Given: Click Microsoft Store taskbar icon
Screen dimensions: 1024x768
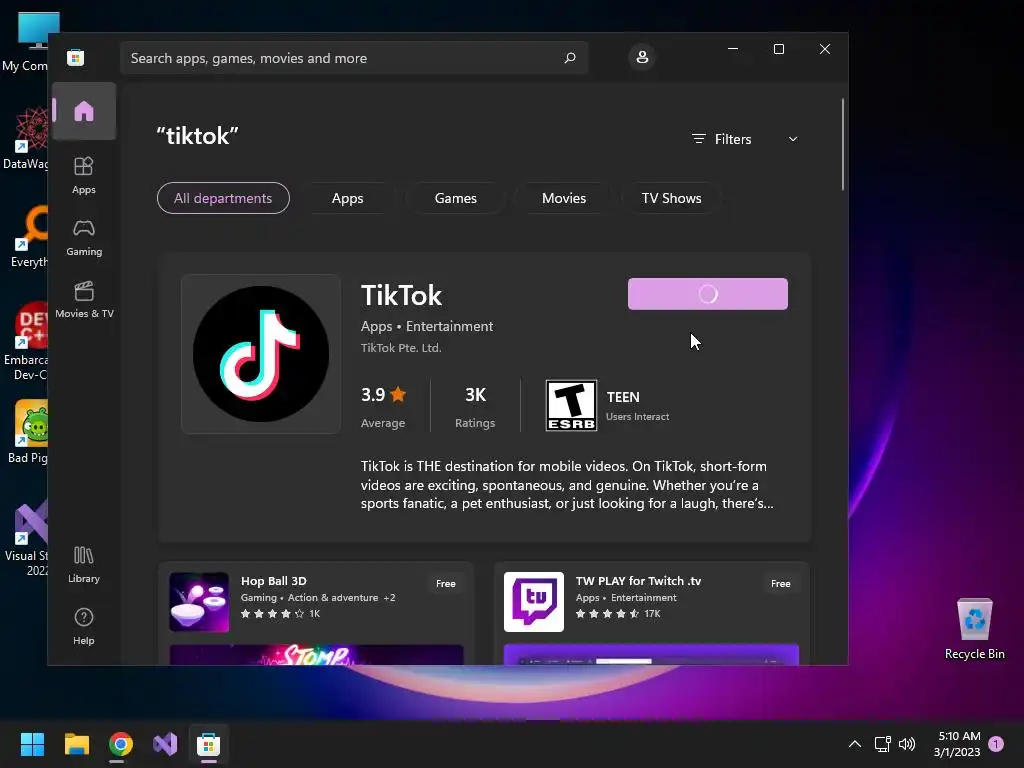Looking at the screenshot, I should coord(209,744).
